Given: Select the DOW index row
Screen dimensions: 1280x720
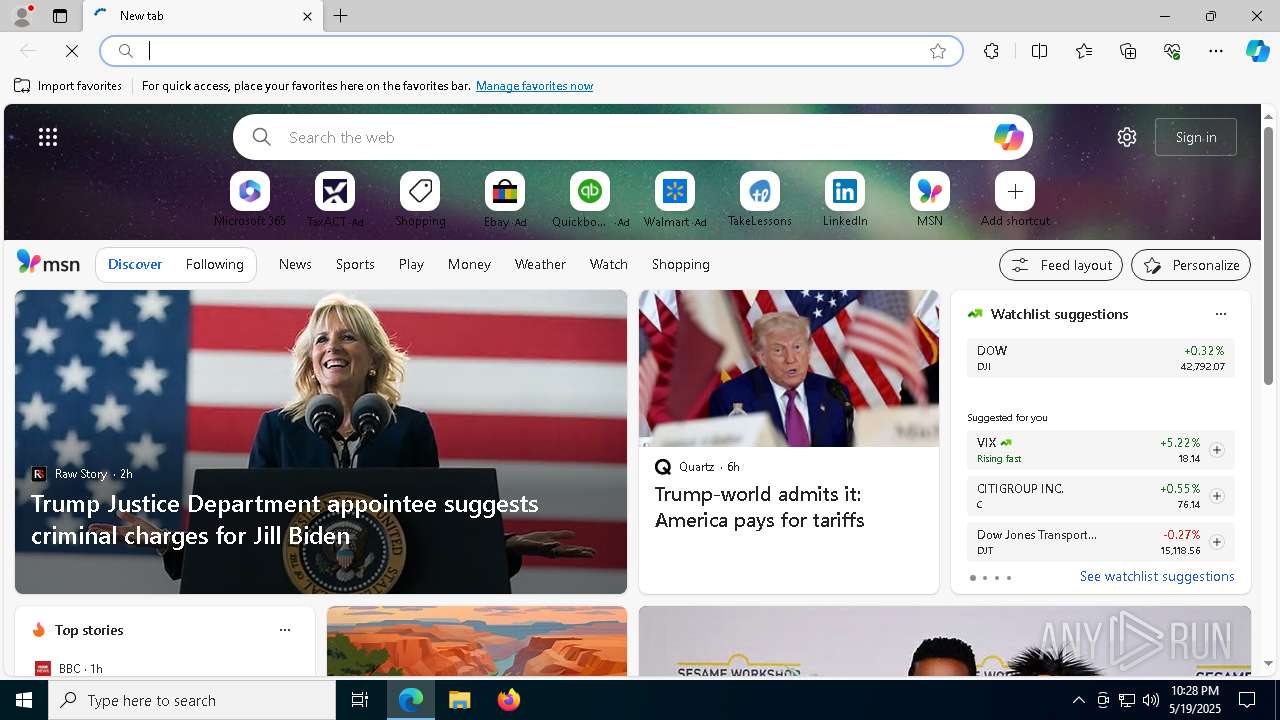Looking at the screenshot, I should click(x=1100, y=358).
